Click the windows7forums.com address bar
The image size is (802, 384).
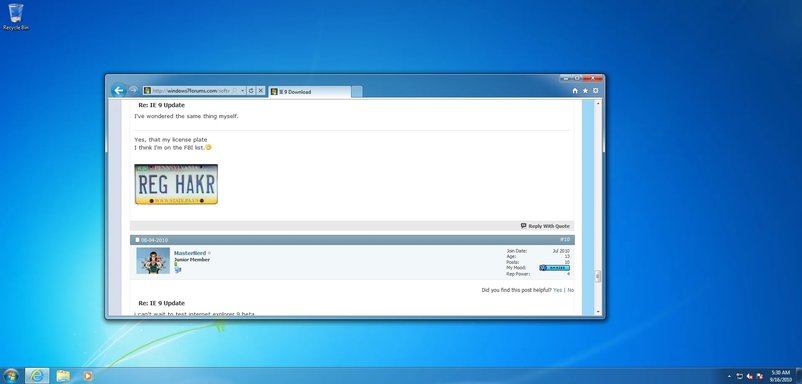click(194, 91)
